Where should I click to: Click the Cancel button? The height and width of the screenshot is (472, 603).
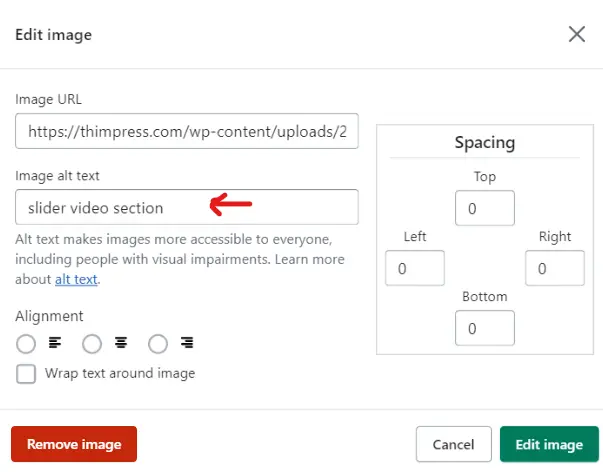click(x=453, y=444)
